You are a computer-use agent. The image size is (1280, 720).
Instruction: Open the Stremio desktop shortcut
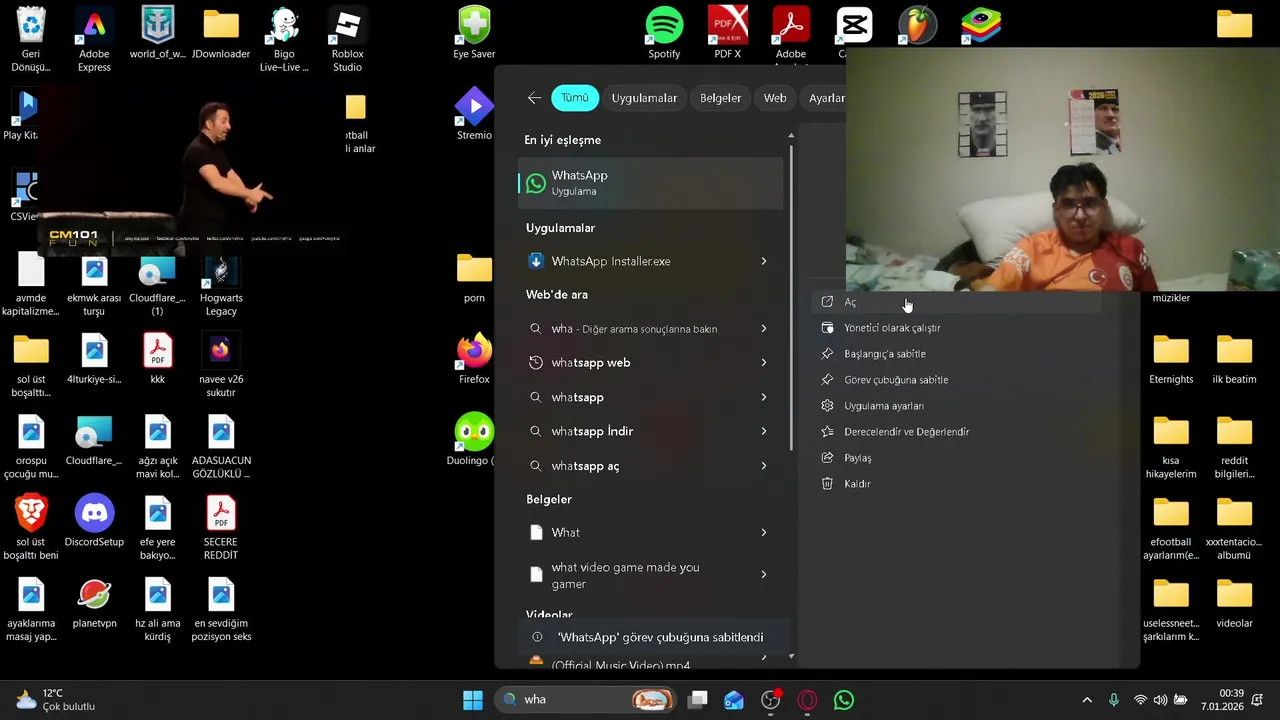point(474,113)
